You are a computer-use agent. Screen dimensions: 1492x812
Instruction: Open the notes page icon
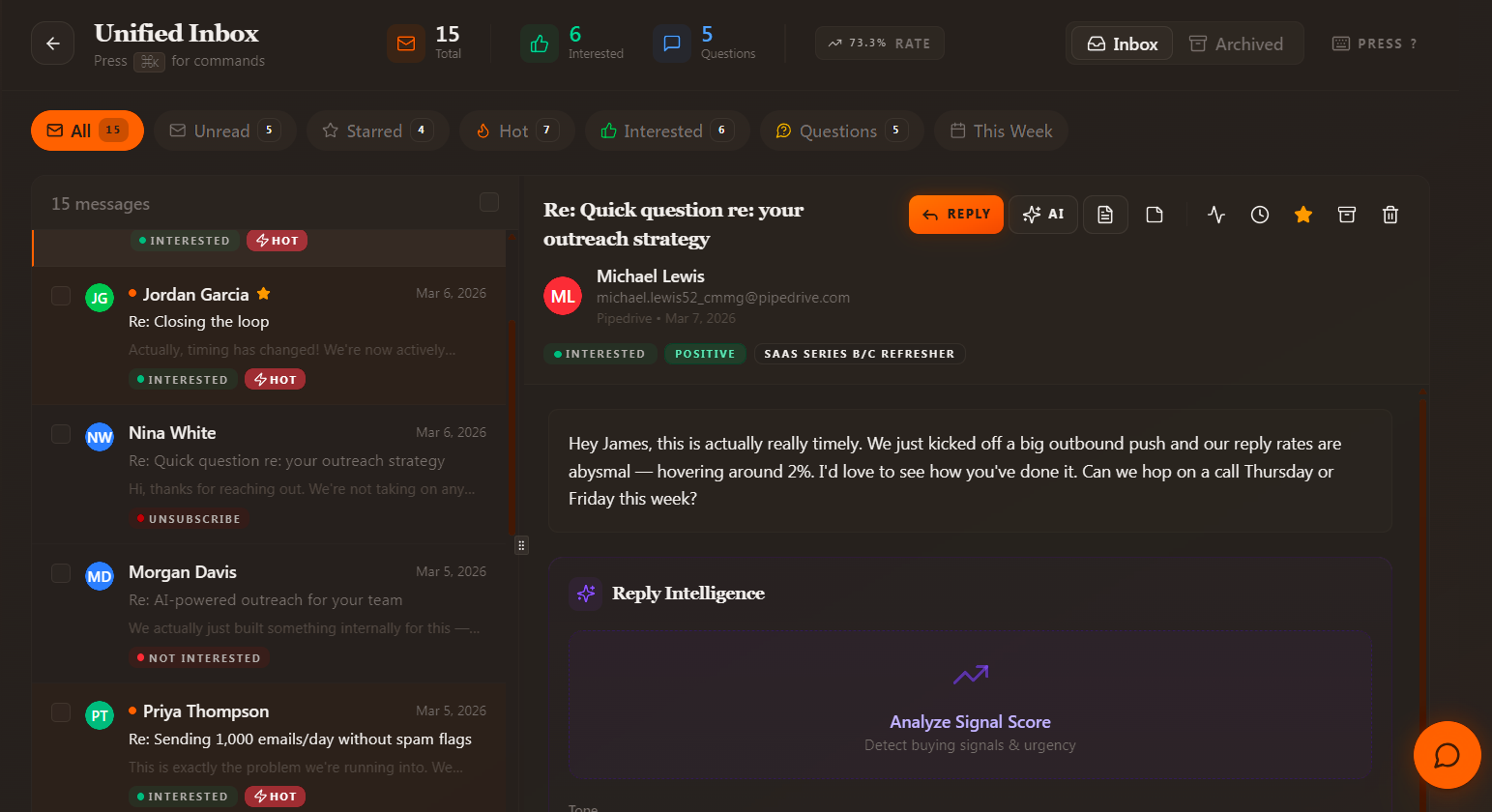click(1155, 215)
